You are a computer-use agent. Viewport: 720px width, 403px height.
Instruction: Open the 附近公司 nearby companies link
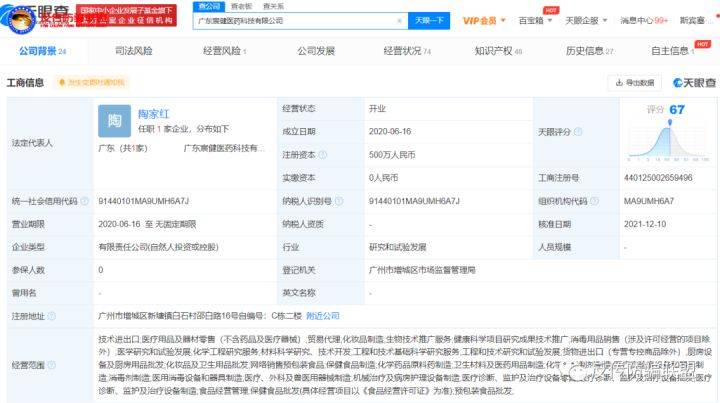click(x=323, y=316)
